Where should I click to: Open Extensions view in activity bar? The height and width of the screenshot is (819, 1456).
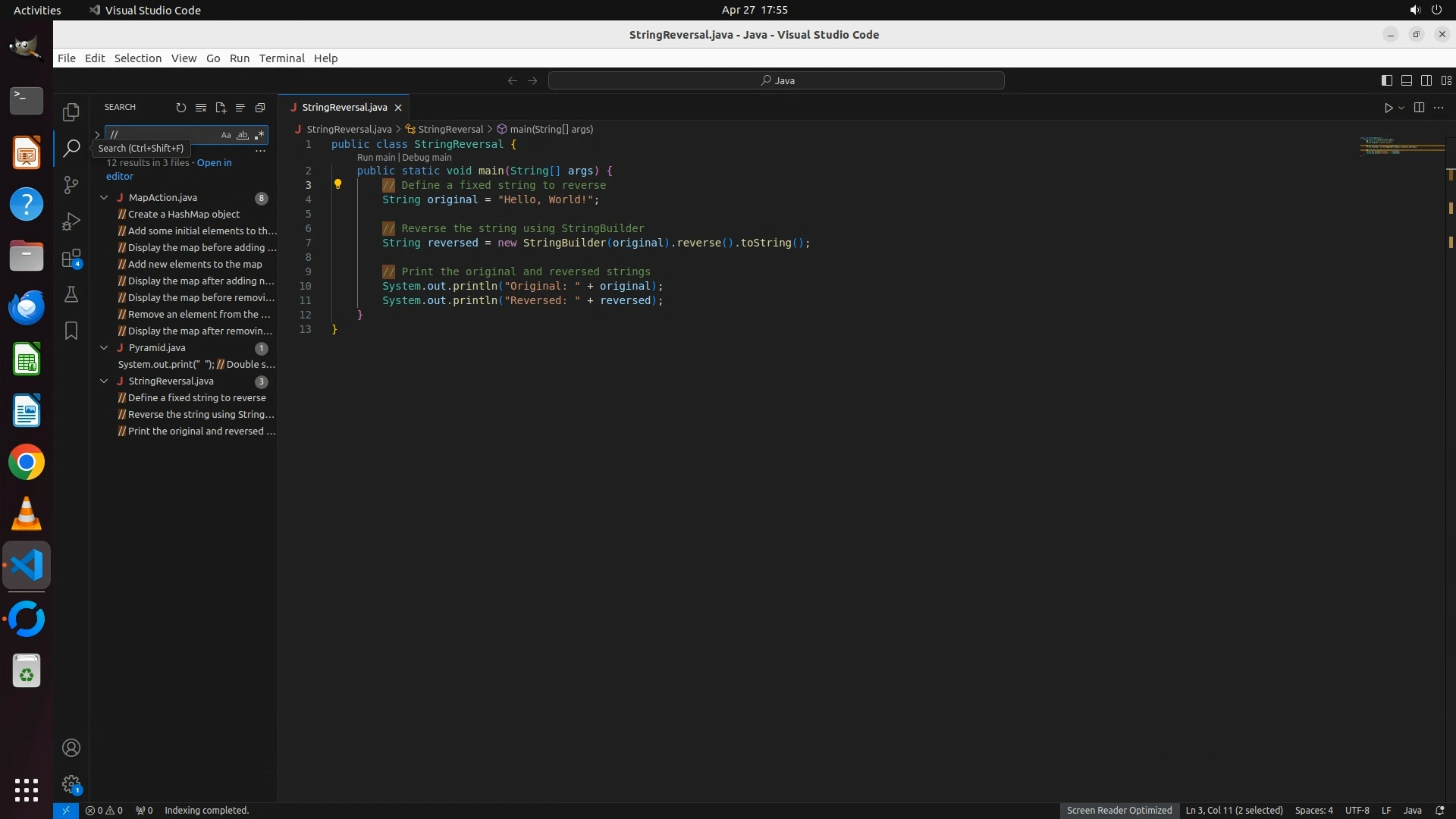tap(71, 259)
